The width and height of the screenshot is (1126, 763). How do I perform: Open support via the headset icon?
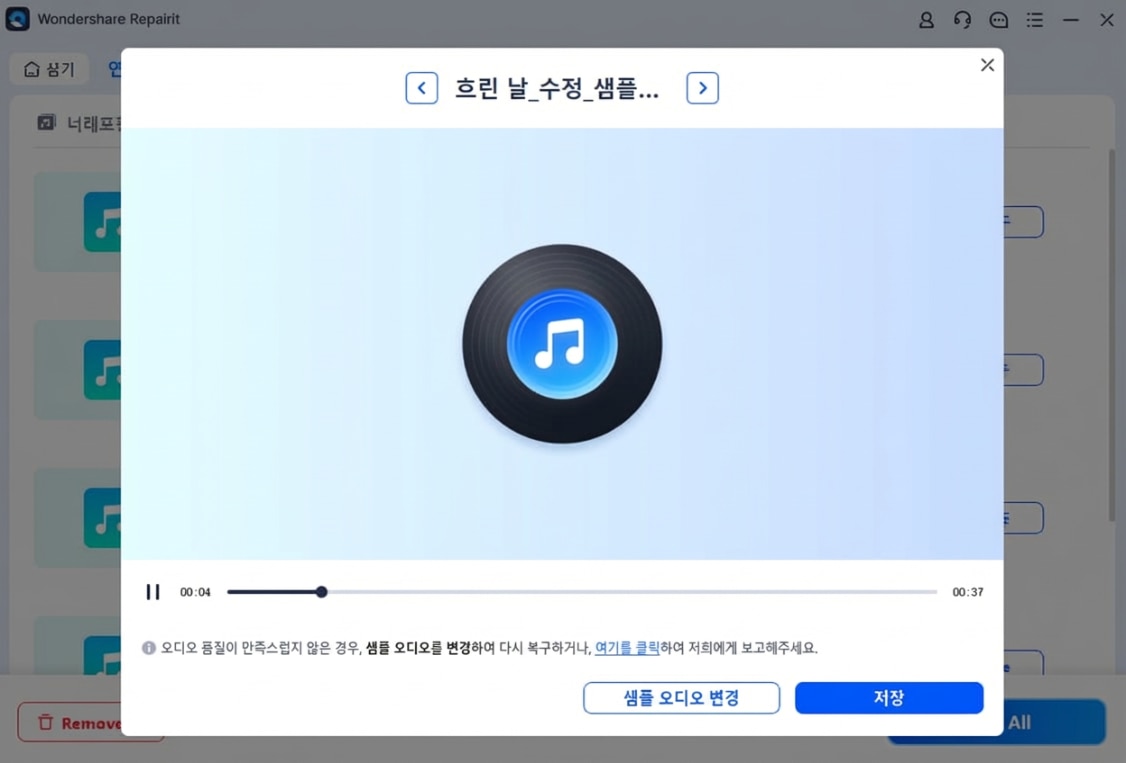[962, 19]
